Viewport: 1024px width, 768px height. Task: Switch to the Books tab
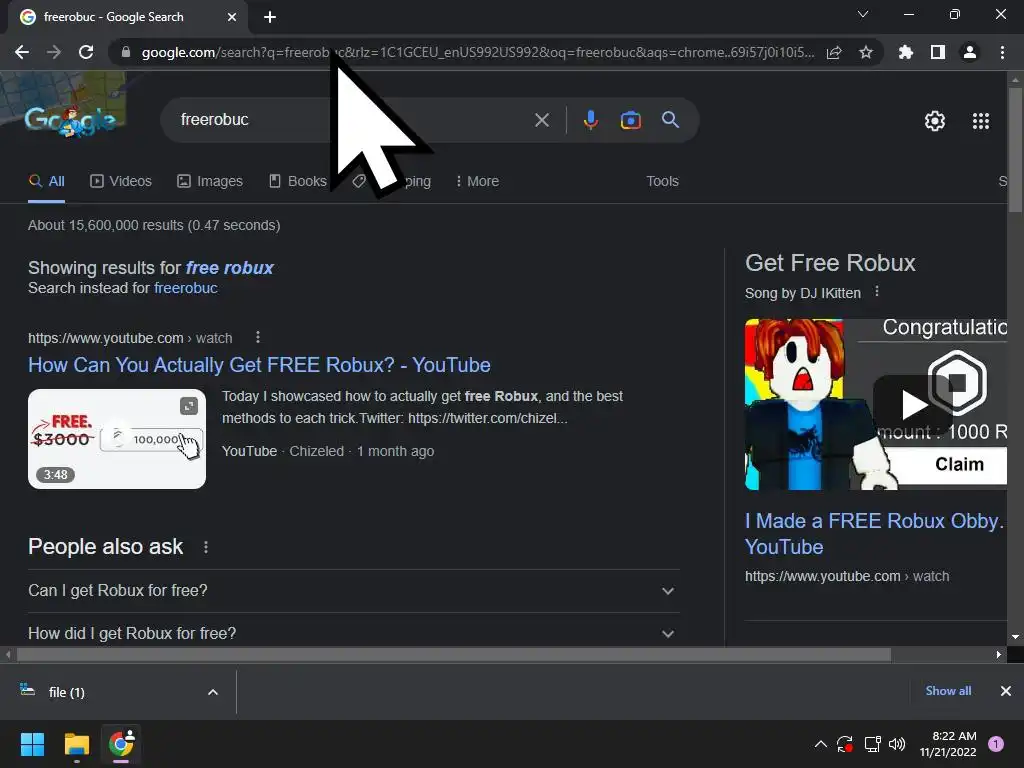pyautogui.click(x=298, y=182)
